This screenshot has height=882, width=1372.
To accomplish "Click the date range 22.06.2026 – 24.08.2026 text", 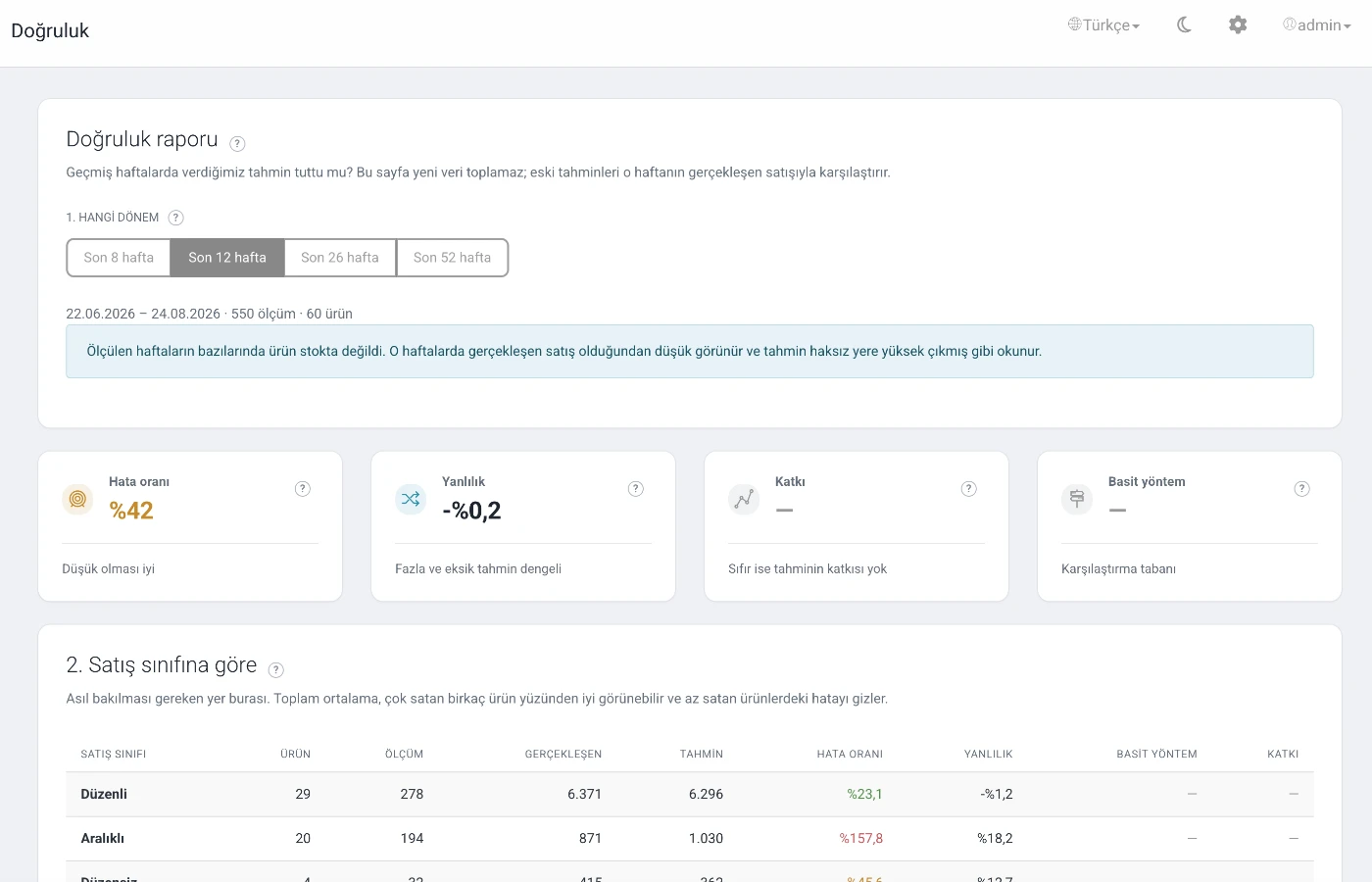I will [x=143, y=314].
